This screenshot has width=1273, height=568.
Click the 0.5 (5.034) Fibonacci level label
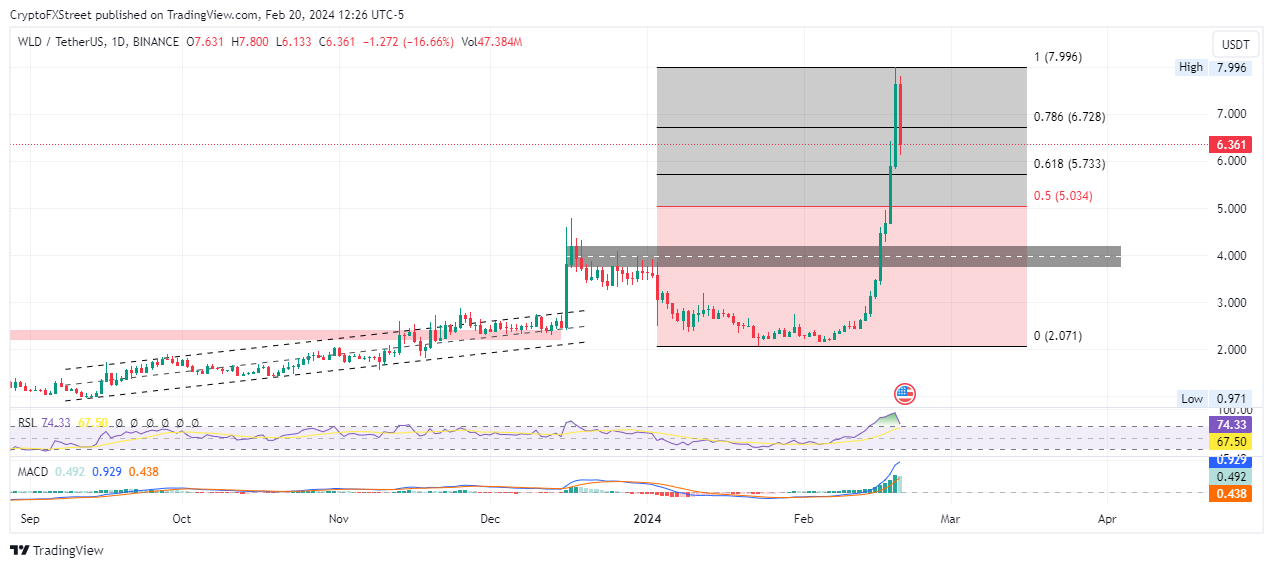click(1062, 196)
